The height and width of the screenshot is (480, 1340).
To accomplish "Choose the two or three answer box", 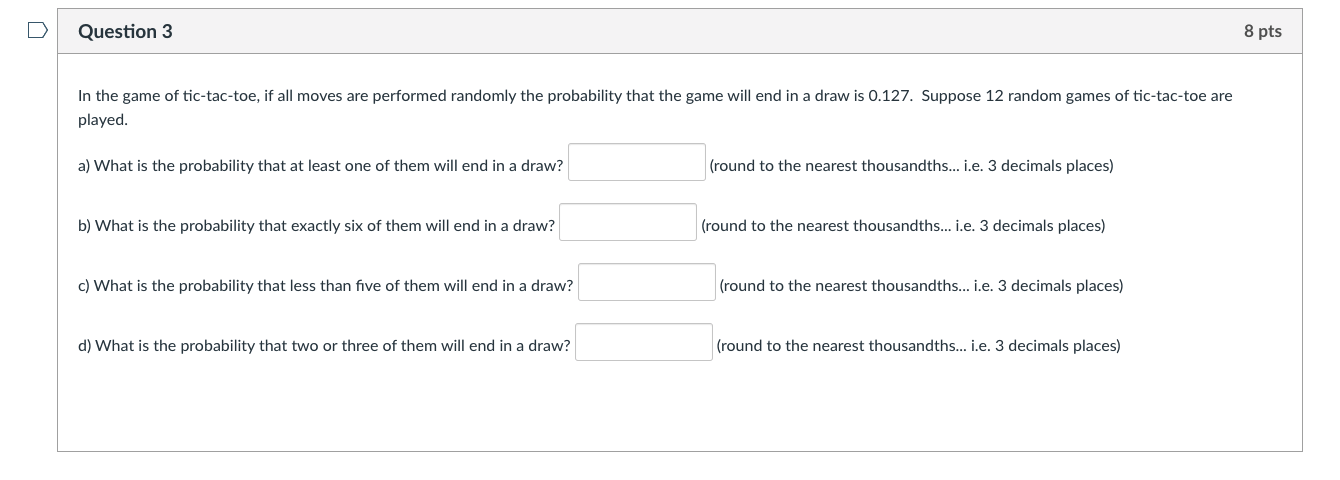I will 644,342.
